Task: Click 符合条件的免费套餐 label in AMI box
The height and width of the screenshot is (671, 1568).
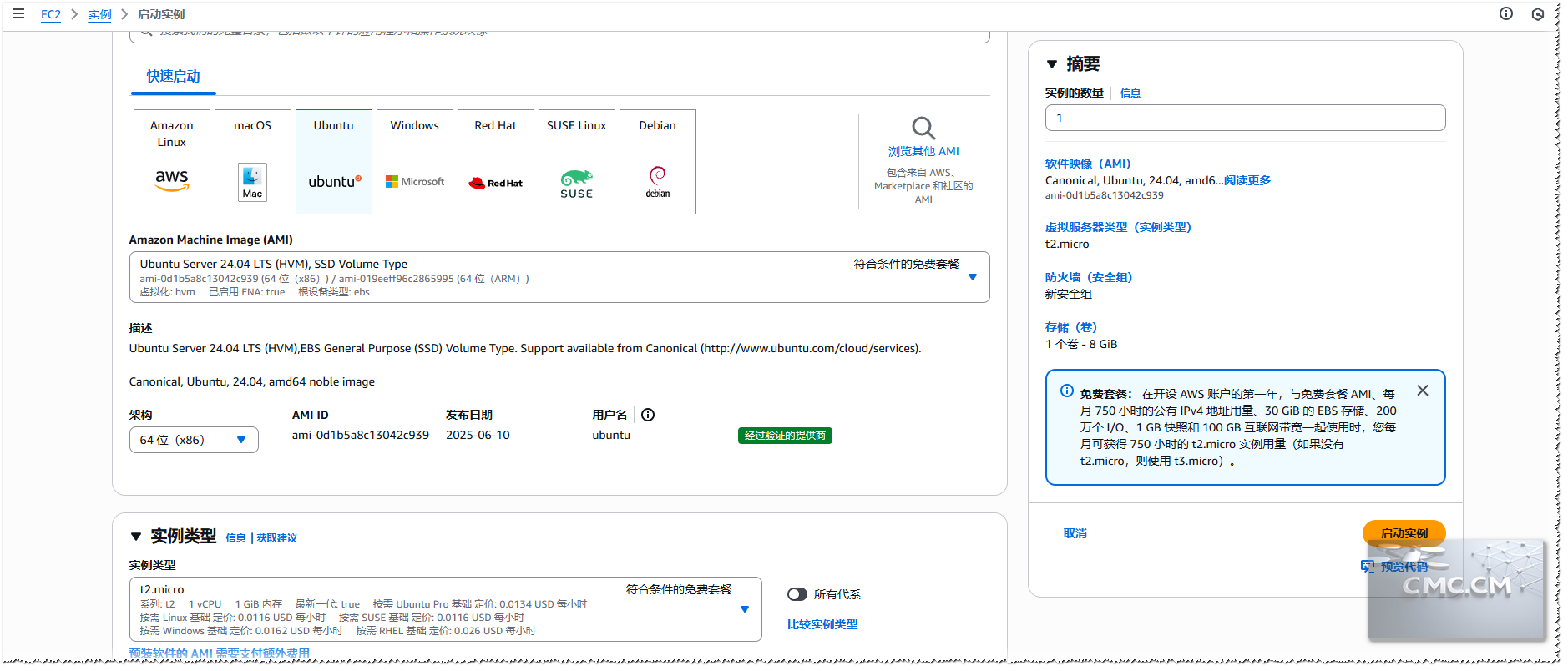Action: coord(907,264)
